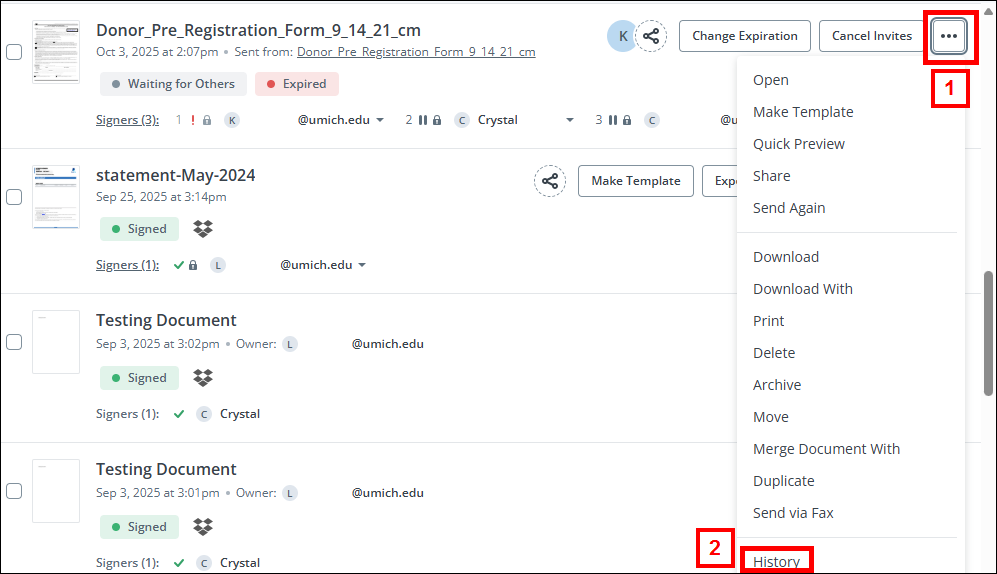Click L signer avatar in statement-May-2024 row

coord(218,265)
